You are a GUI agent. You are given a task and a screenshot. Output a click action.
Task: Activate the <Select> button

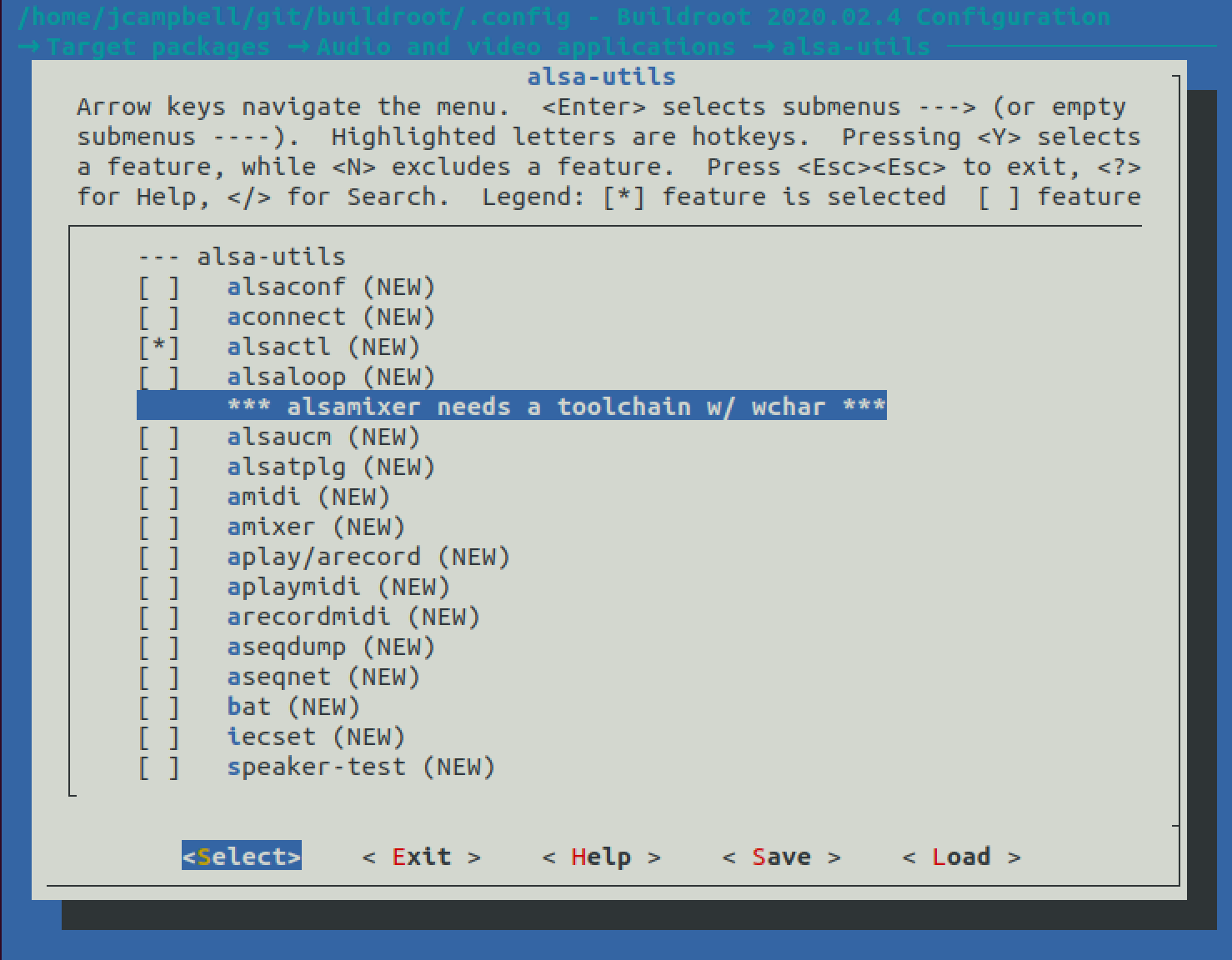242,857
